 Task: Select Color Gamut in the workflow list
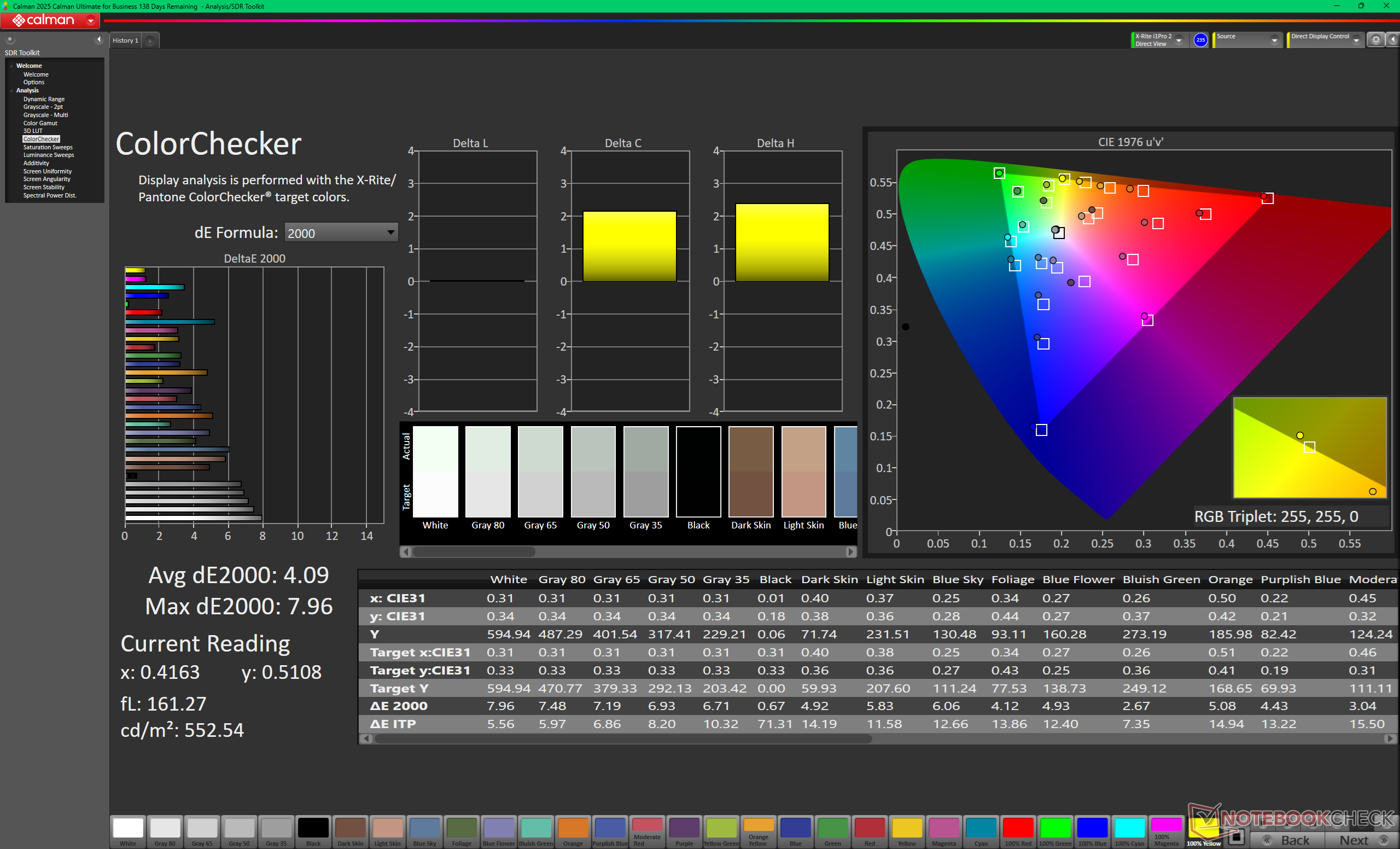click(x=40, y=123)
